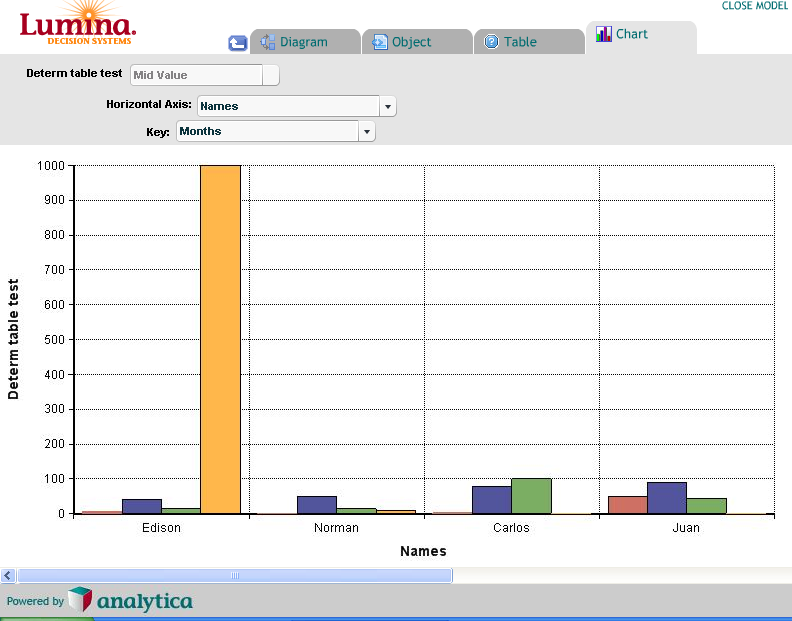Click the Determ table test label above the chart
Screen dimensions: 792x621
pyautogui.click(x=74, y=73)
